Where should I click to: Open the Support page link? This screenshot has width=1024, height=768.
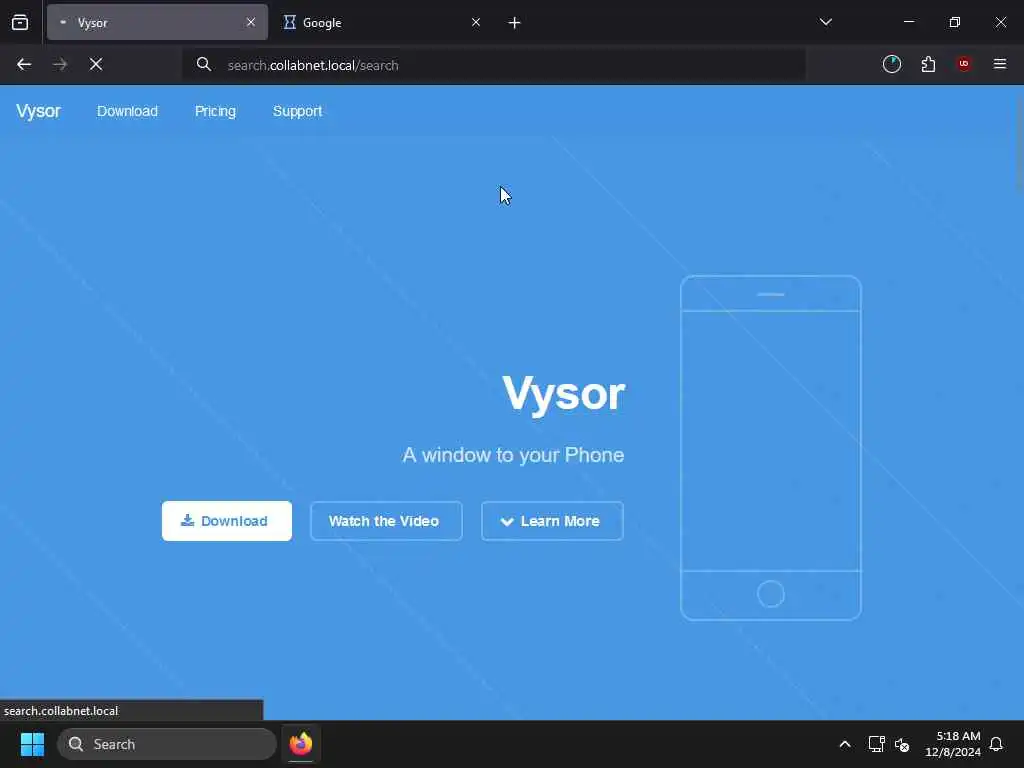coord(297,111)
